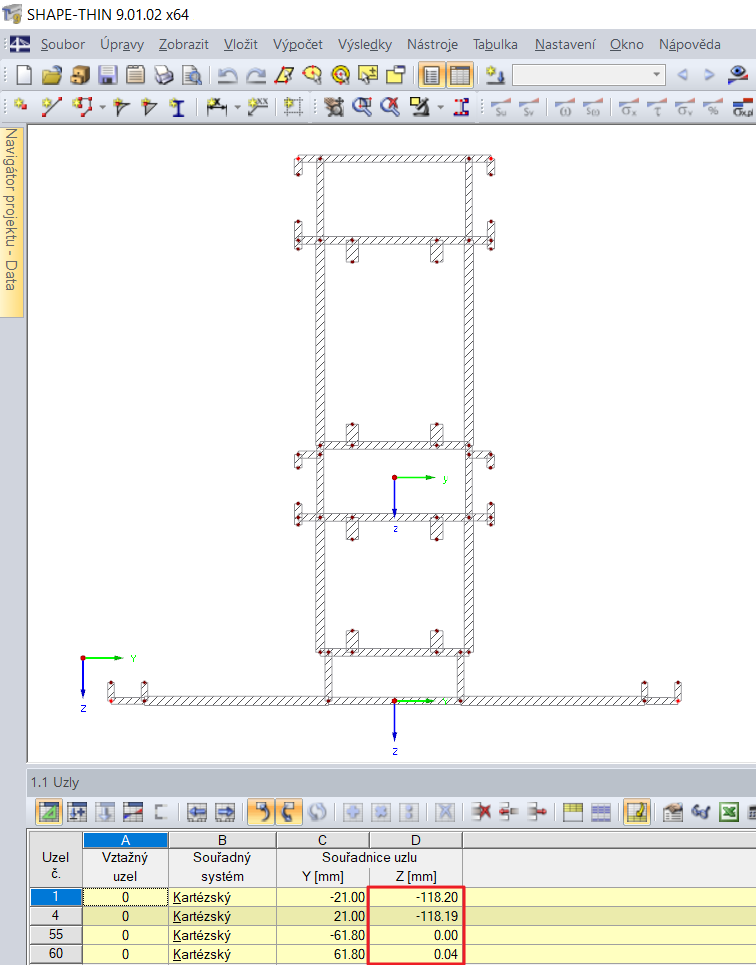Open the empty combo box in top toolbar
Viewport: 756px width, 965px height.
(589, 75)
